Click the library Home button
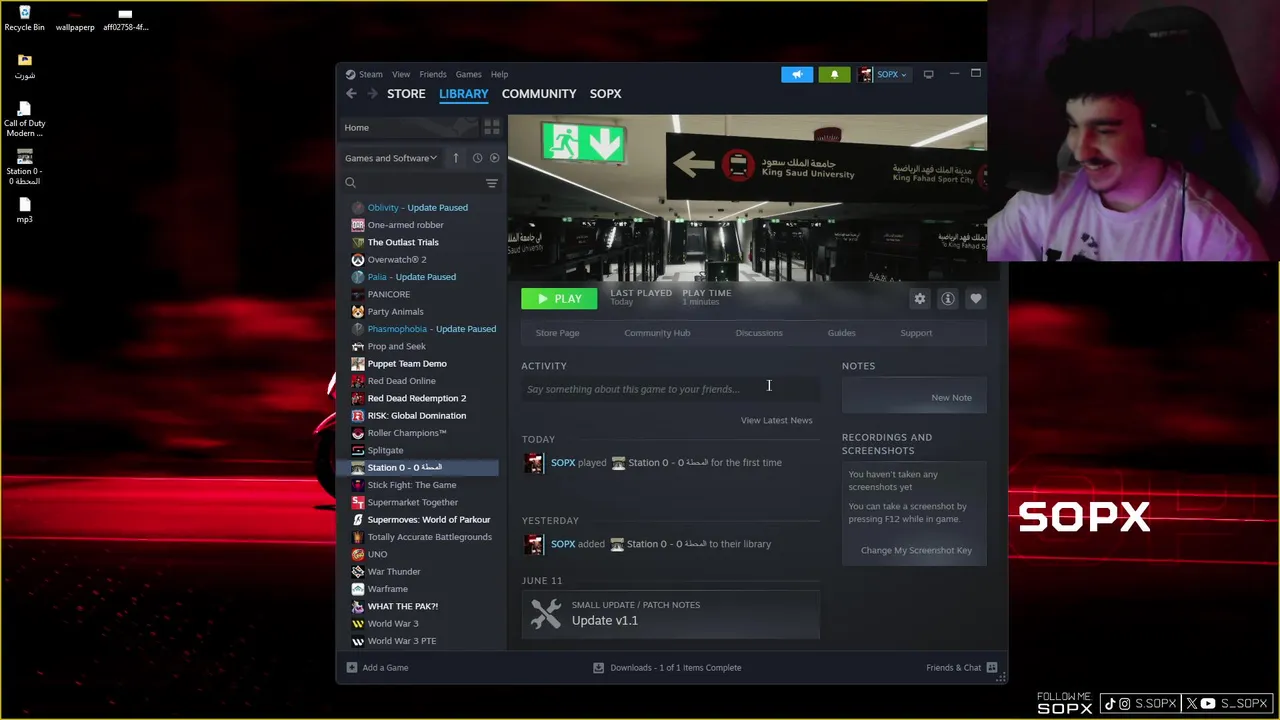The width and height of the screenshot is (1280, 720). point(408,127)
